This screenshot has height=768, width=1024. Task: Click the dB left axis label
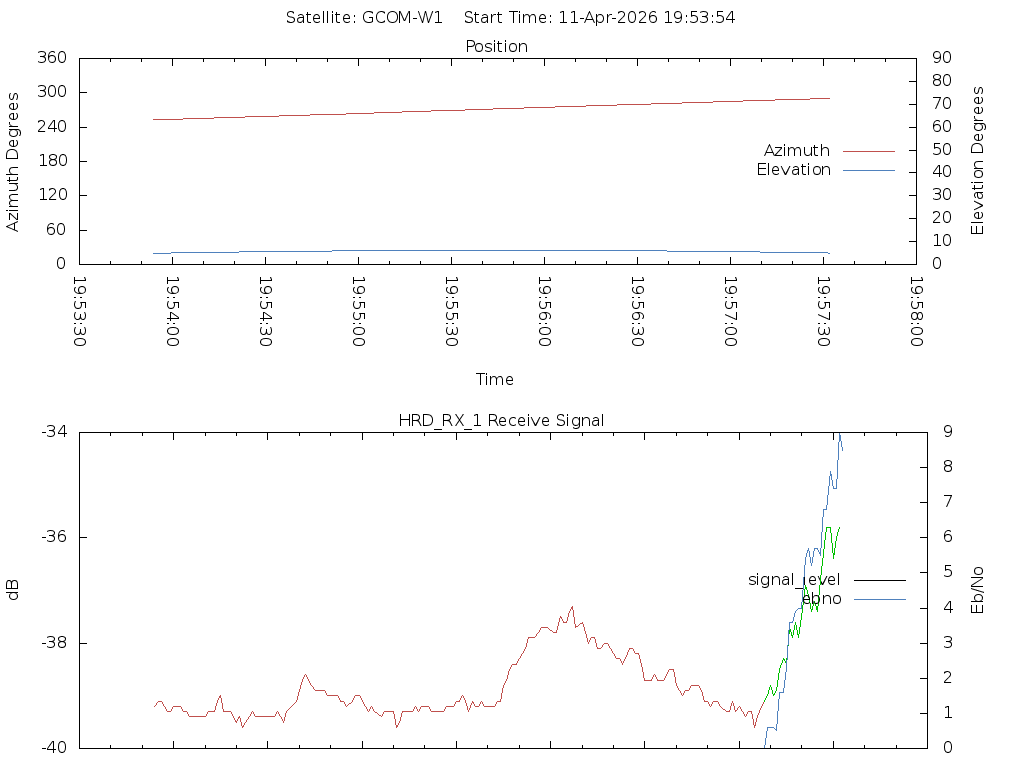coord(13,590)
